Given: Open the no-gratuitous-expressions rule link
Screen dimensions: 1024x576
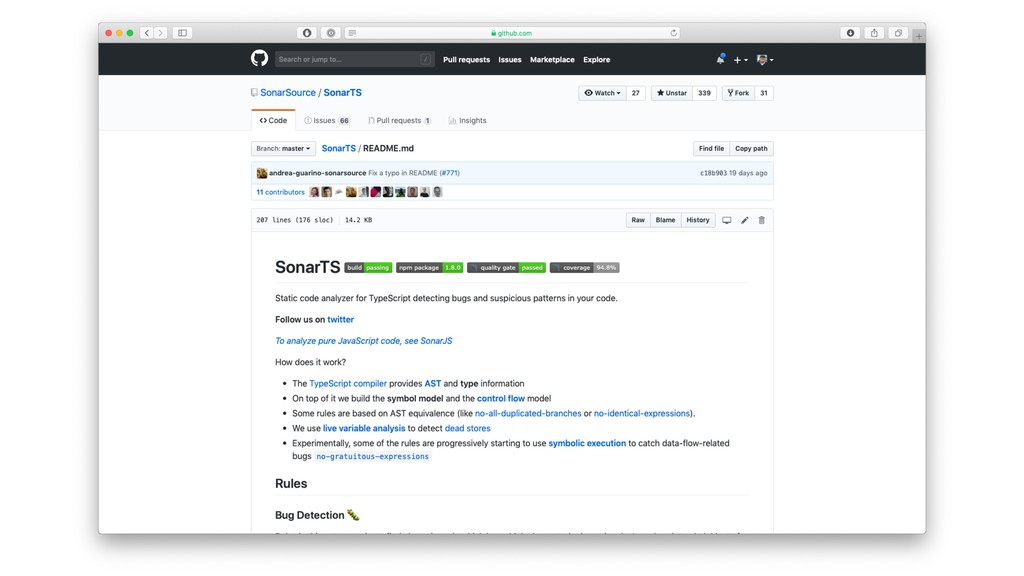Looking at the screenshot, I should [x=372, y=456].
